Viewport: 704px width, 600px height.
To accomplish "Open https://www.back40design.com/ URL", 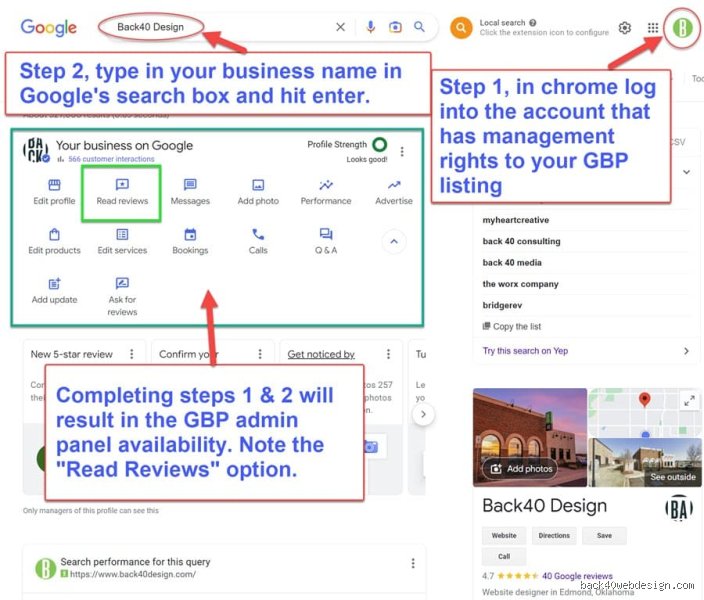I will [x=133, y=574].
